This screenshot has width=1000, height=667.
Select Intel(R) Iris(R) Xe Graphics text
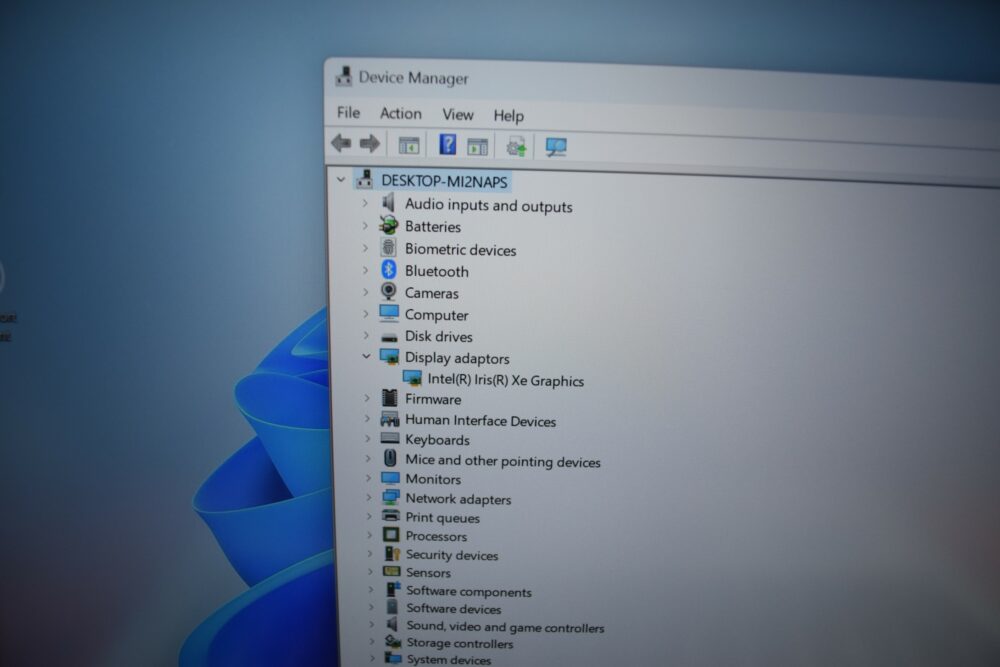click(506, 380)
